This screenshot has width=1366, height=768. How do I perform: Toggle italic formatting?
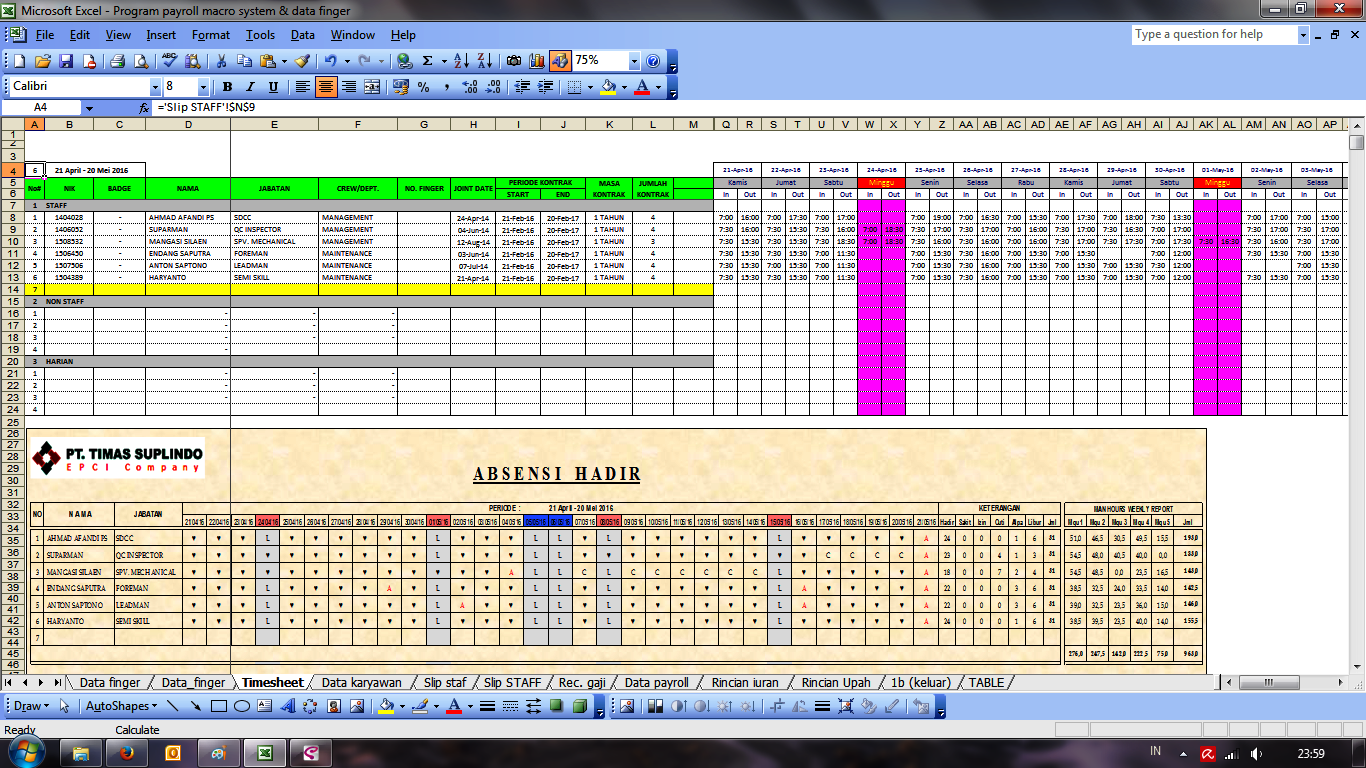(250, 86)
